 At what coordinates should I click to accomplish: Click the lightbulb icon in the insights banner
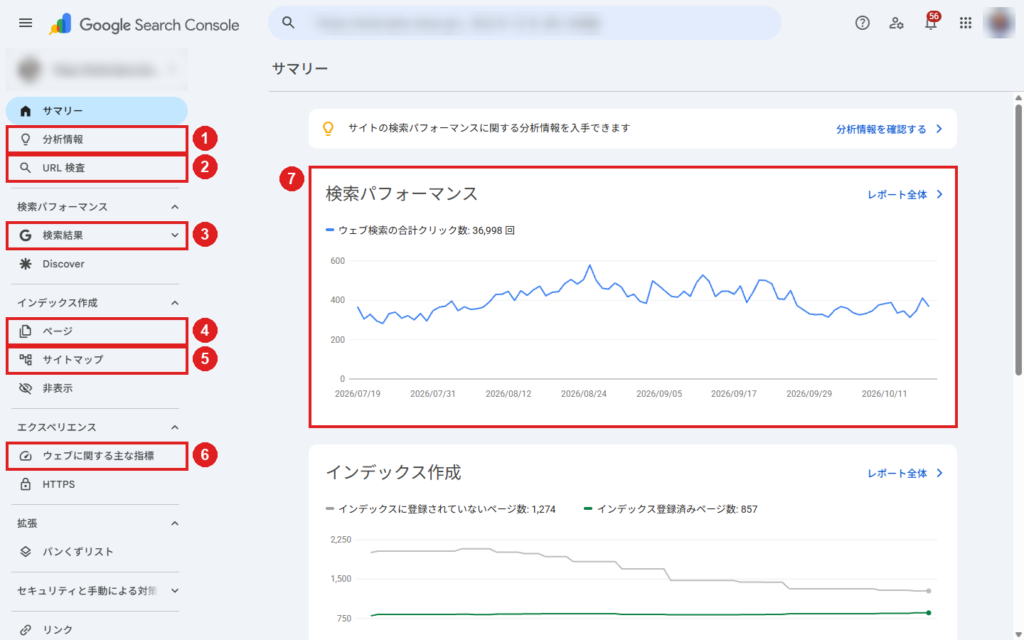(x=328, y=129)
